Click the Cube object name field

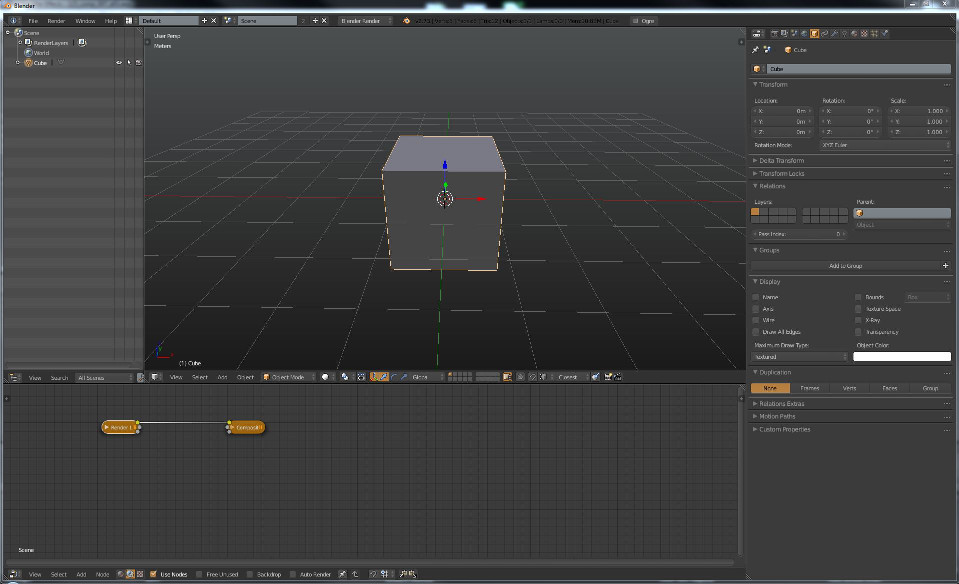[x=857, y=69]
